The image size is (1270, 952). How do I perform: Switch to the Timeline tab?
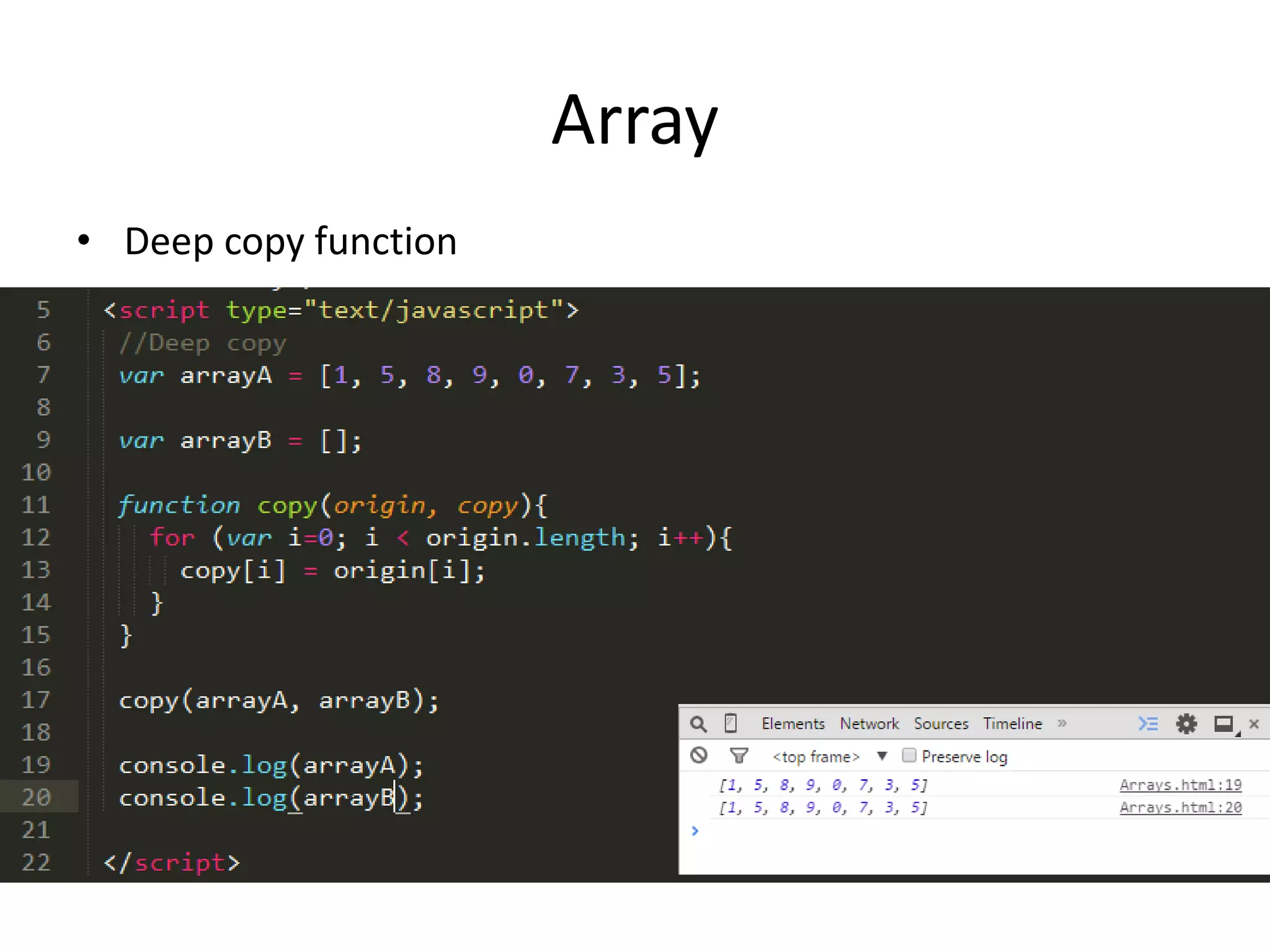click(x=1013, y=724)
